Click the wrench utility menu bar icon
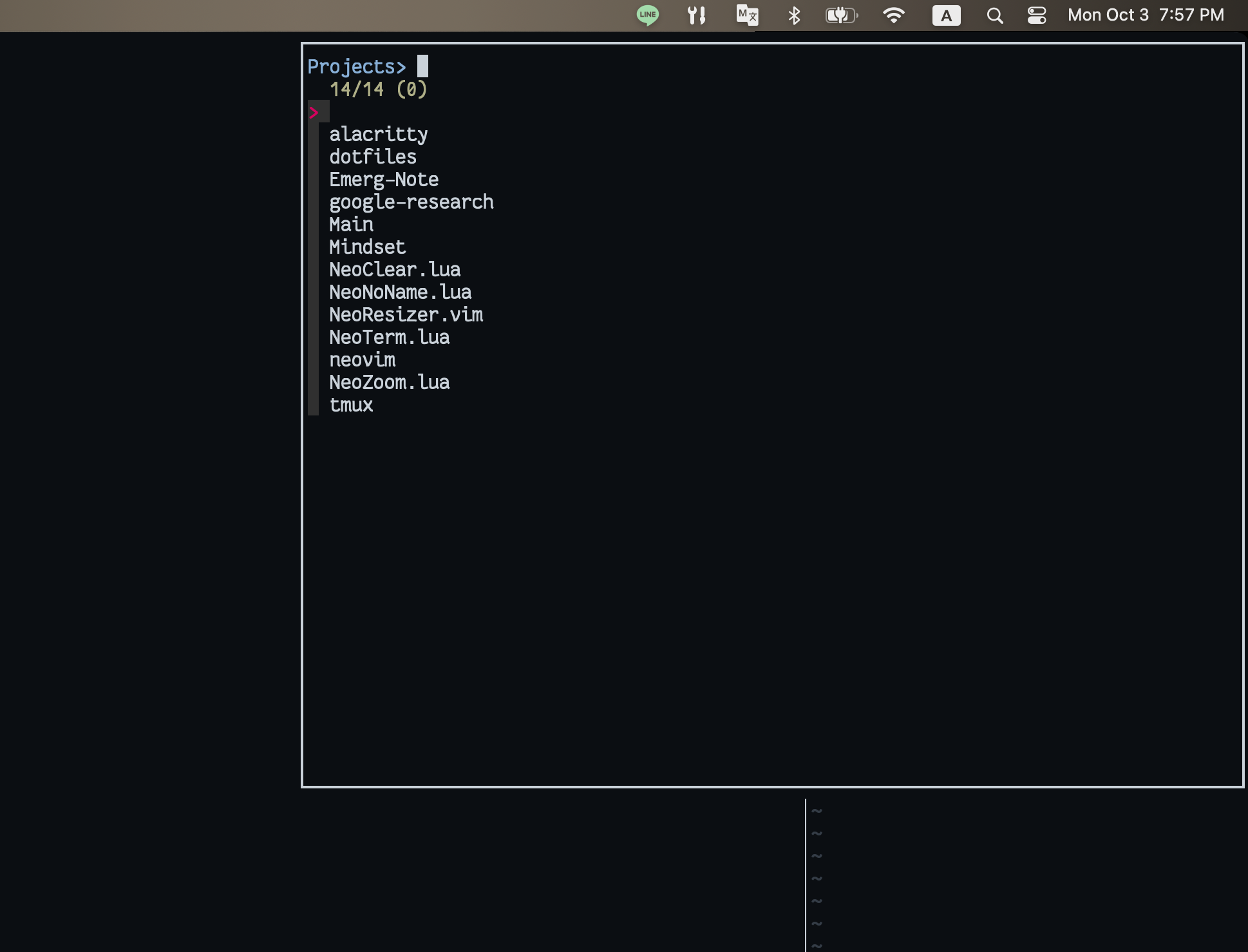Image resolution: width=1248 pixels, height=952 pixels. coord(696,15)
